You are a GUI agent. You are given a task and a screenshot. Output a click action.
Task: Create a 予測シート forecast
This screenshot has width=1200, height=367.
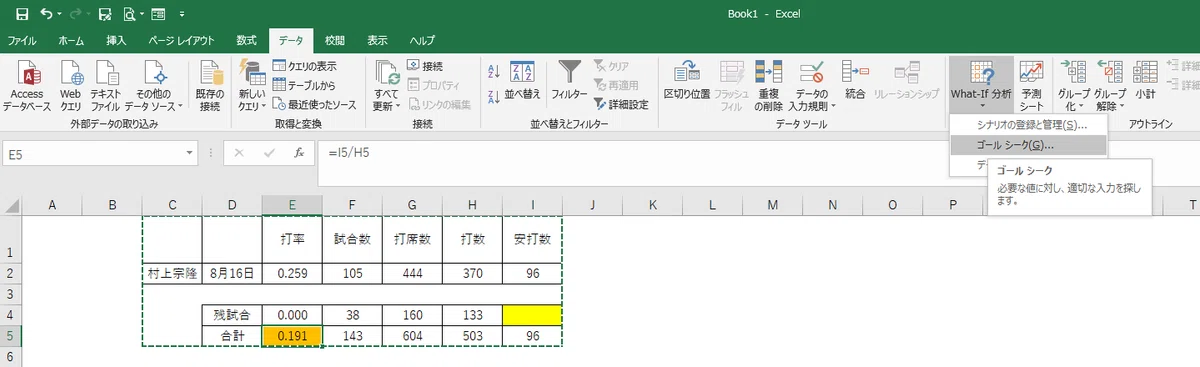coord(1031,85)
